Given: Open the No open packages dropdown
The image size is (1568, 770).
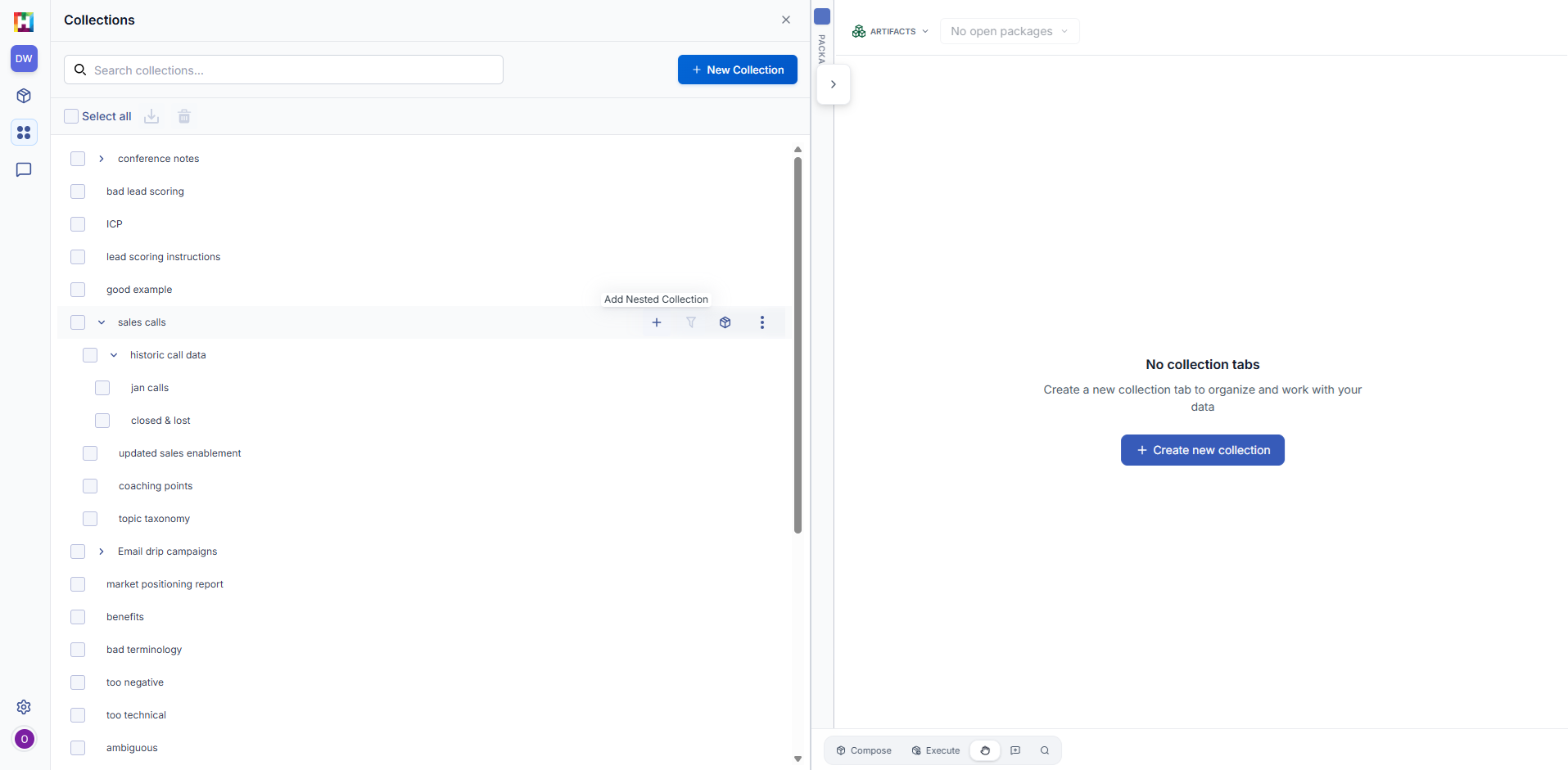Looking at the screenshot, I should pyautogui.click(x=1009, y=31).
